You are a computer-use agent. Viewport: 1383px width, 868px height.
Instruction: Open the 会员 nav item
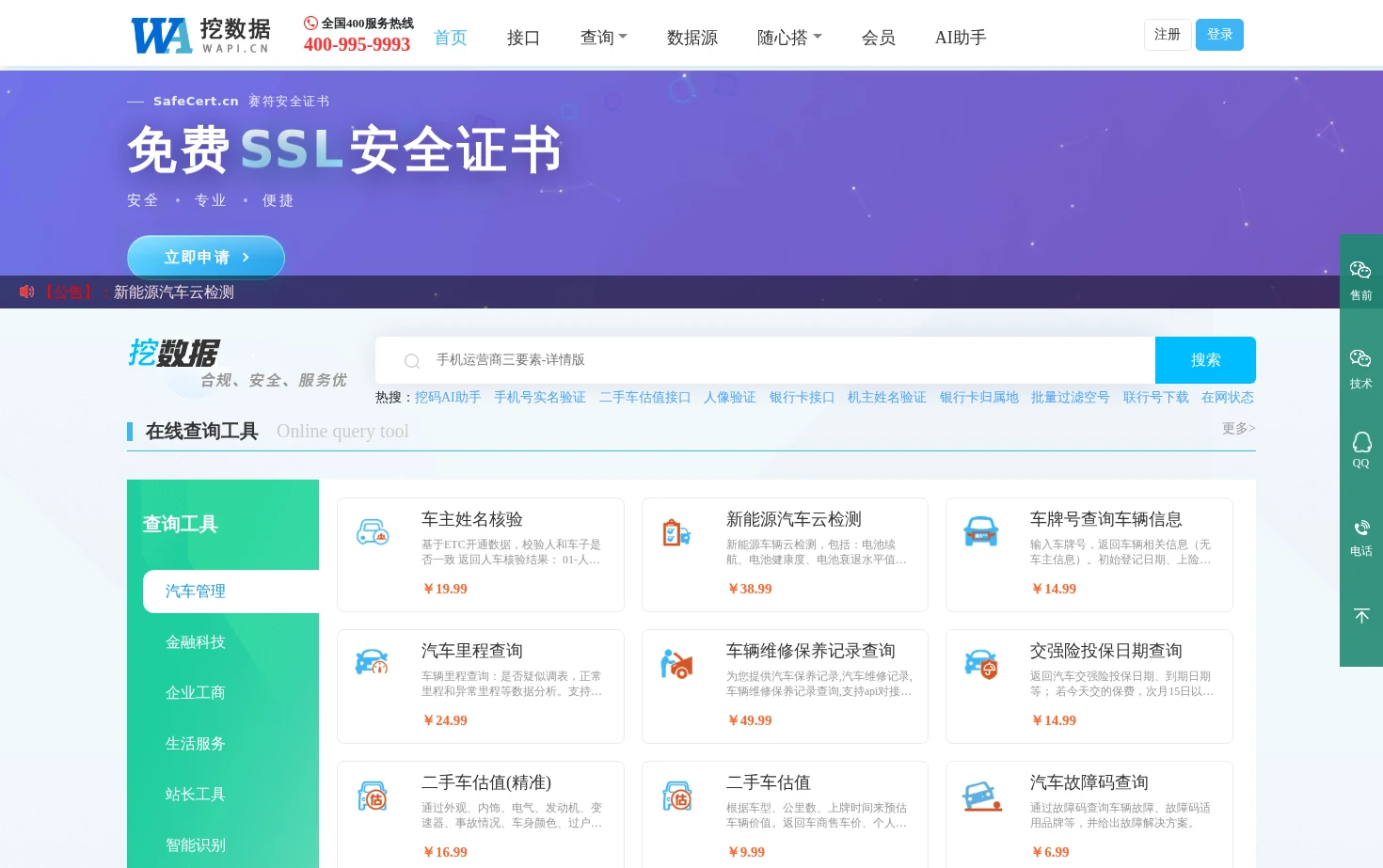879,38
